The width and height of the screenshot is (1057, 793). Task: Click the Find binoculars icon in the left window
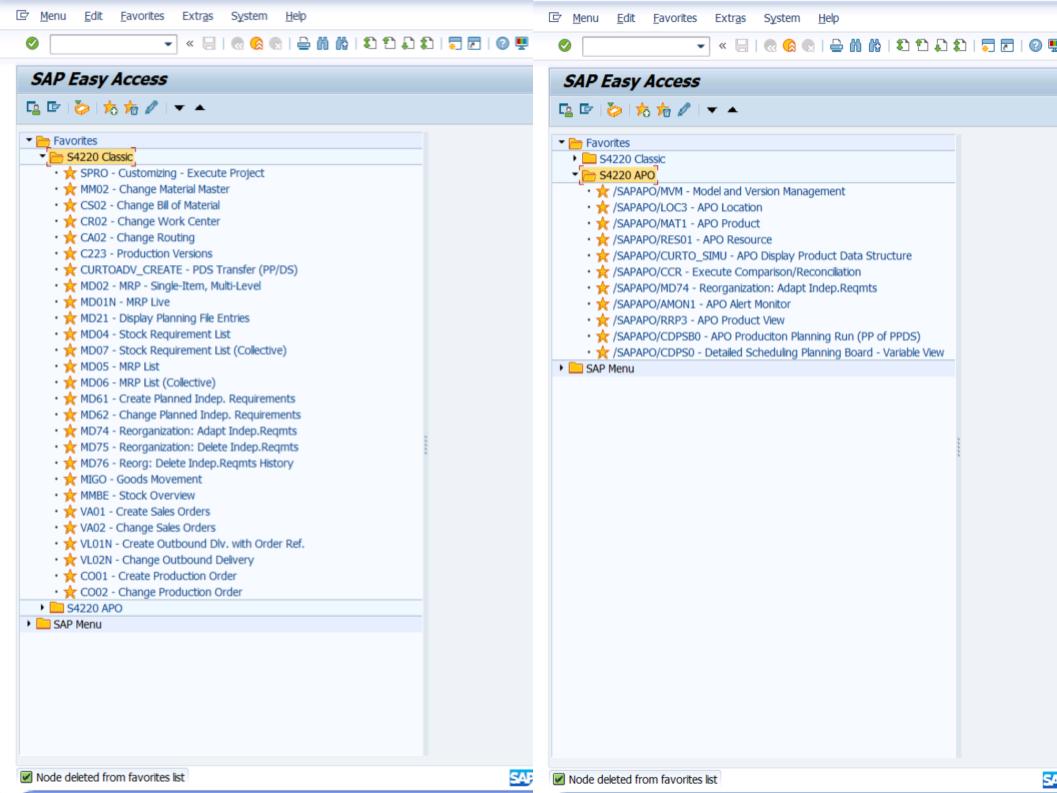tap(323, 44)
